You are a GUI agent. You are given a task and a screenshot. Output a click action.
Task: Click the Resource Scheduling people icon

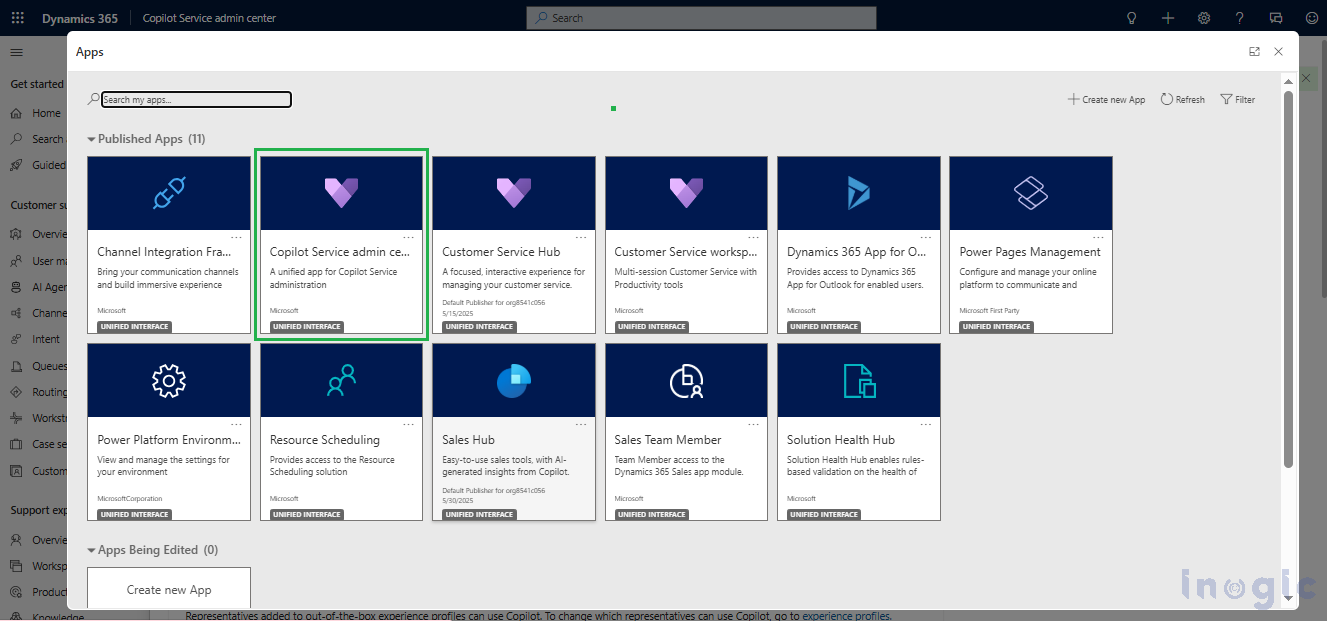341,380
